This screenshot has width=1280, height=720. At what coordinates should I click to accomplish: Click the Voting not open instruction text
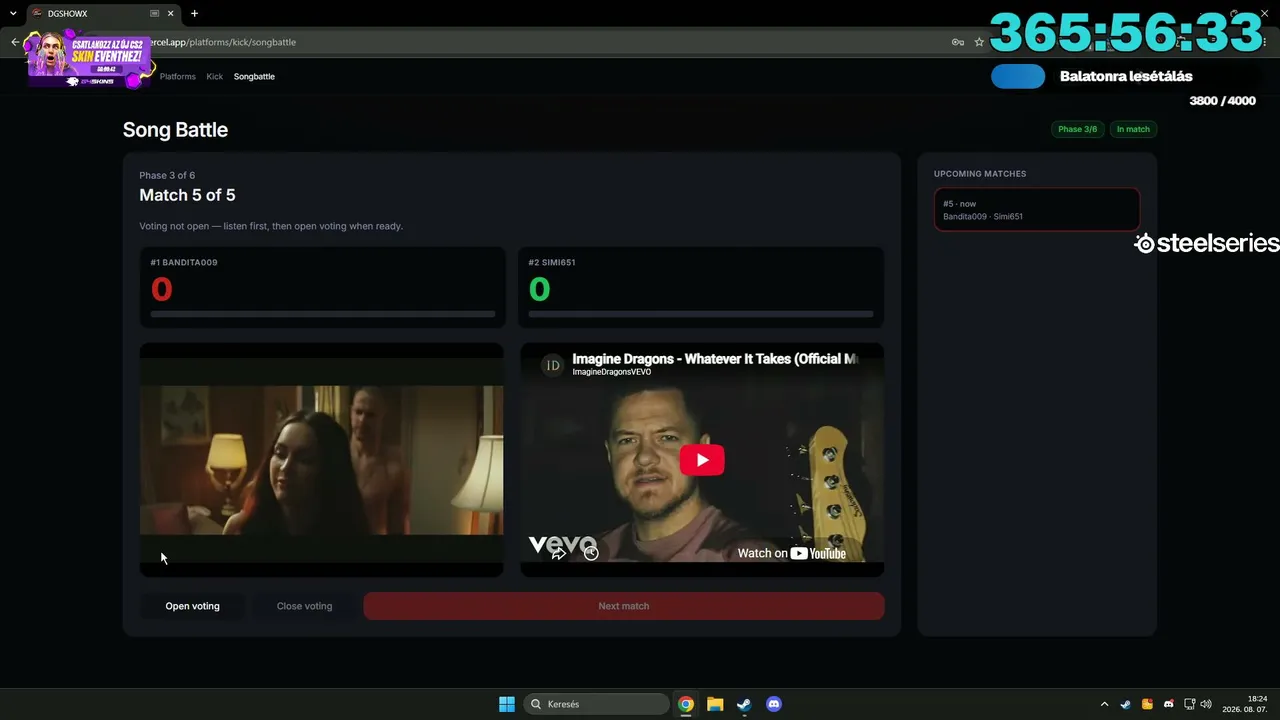pos(271,226)
